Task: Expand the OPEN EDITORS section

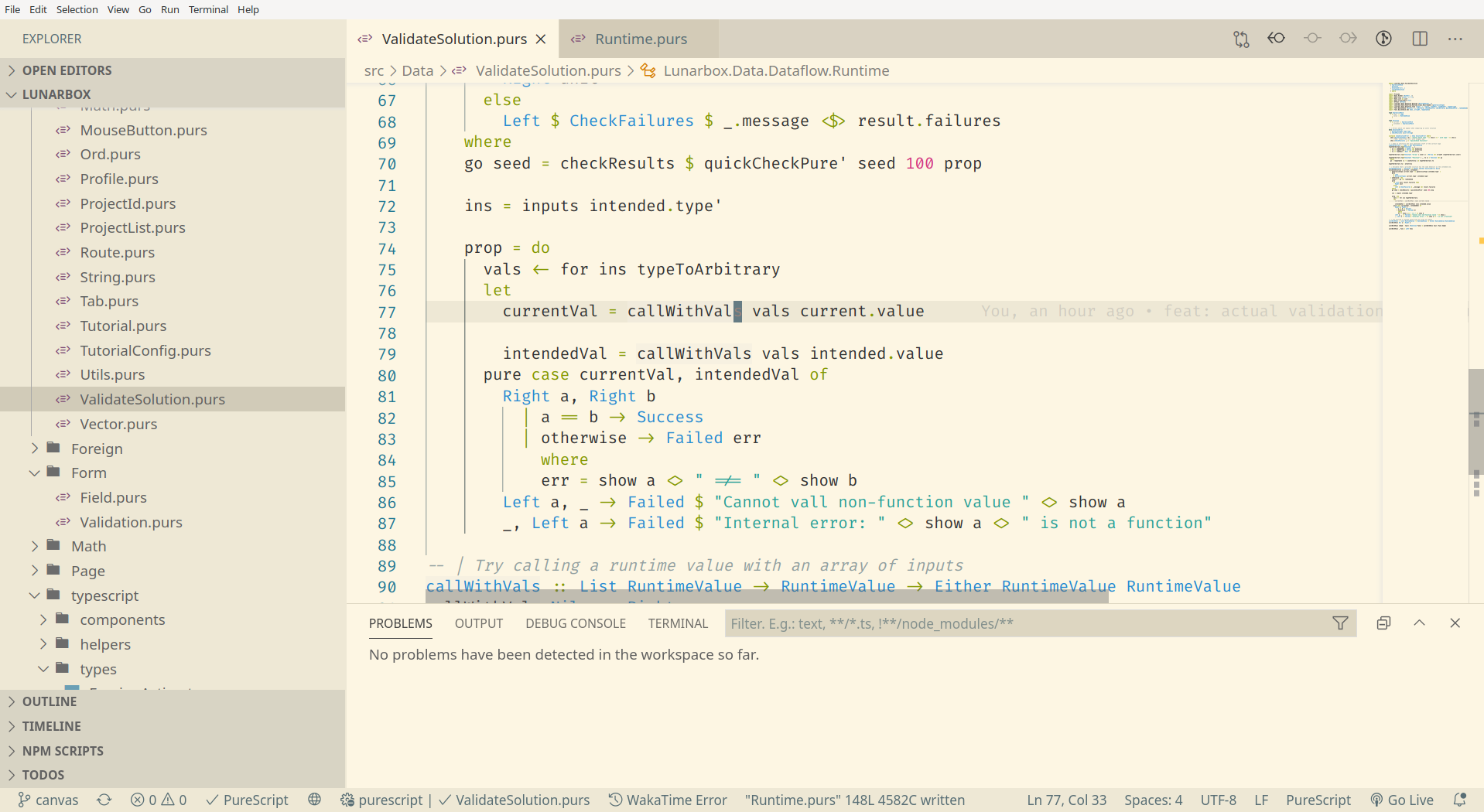Action: (173, 70)
